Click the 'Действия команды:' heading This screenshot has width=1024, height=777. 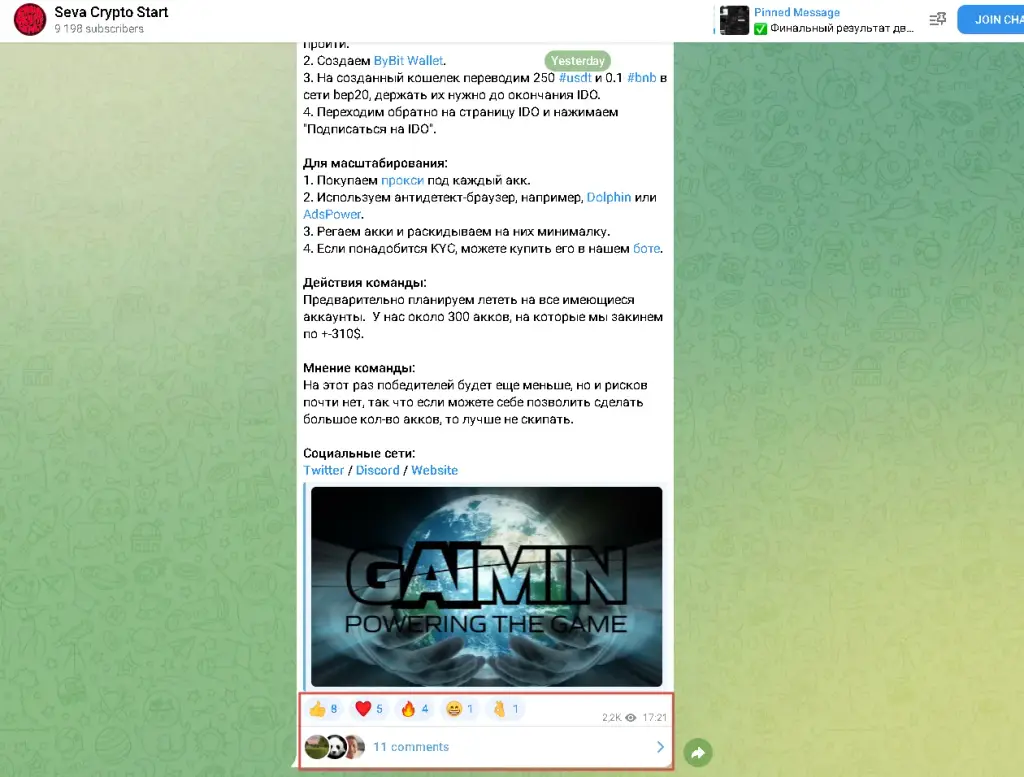click(x=364, y=283)
